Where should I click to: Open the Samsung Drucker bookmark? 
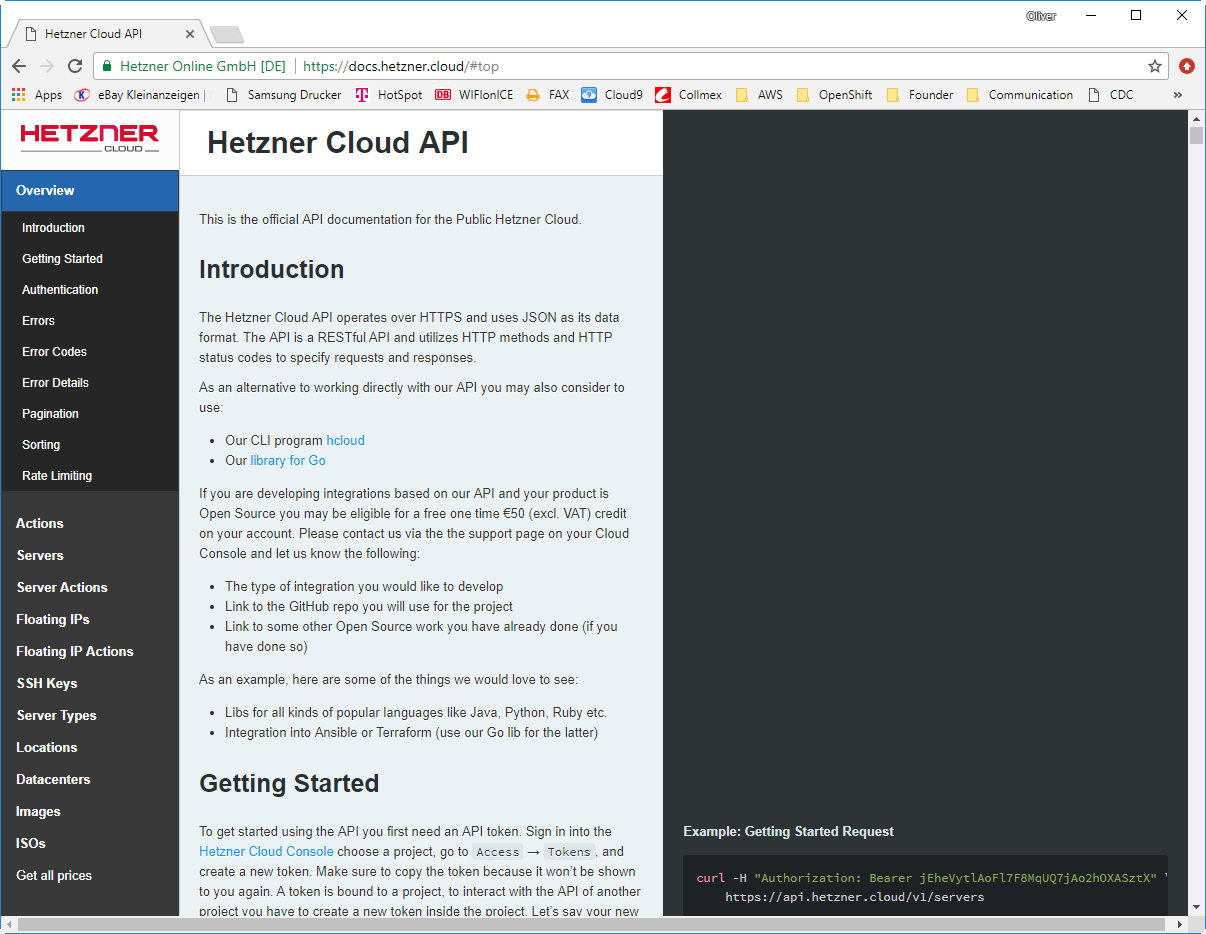pyautogui.click(x=284, y=95)
